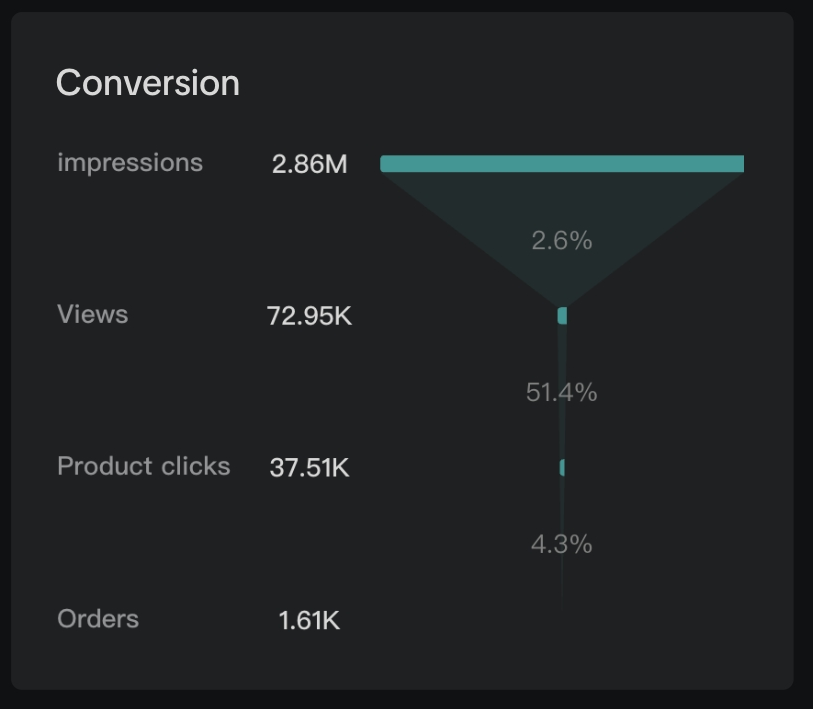Select the impressions label

click(130, 162)
